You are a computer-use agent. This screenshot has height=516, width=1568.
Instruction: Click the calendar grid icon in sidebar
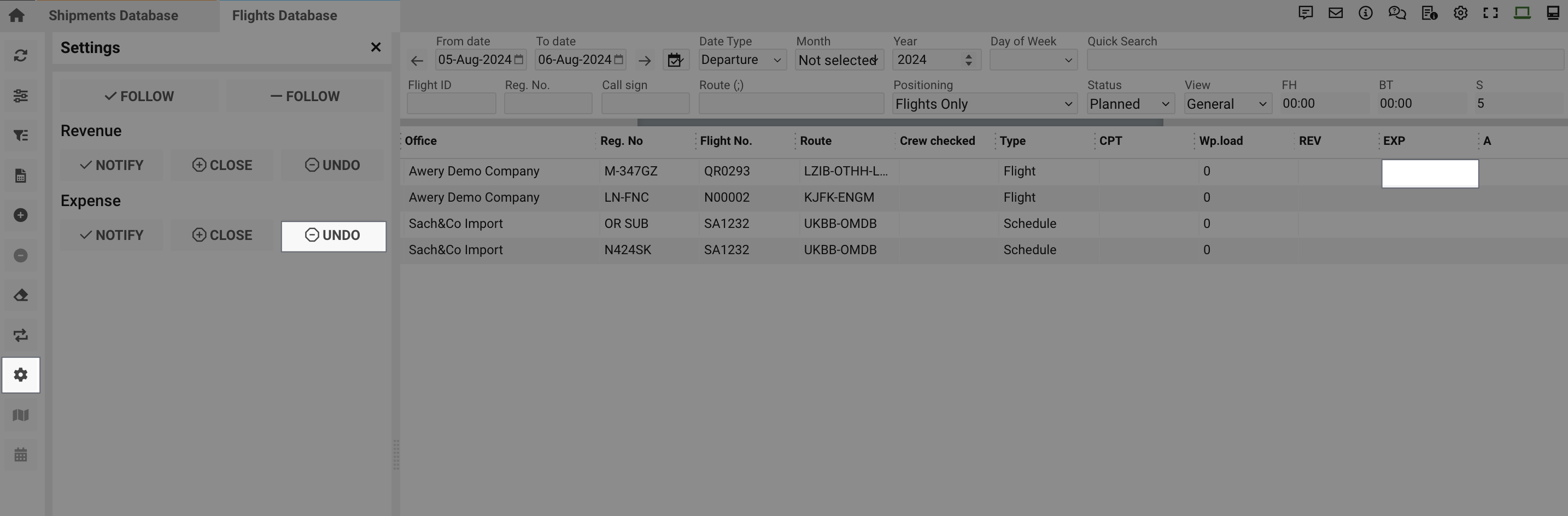click(21, 455)
